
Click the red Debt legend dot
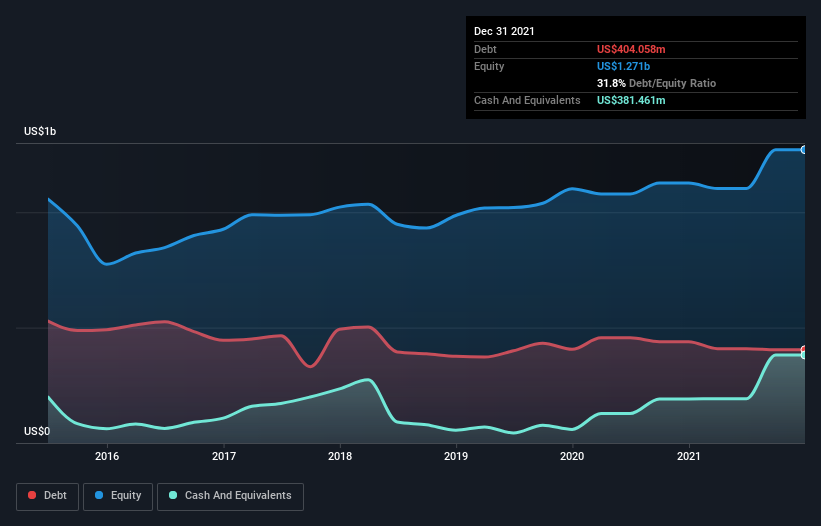pos(32,495)
